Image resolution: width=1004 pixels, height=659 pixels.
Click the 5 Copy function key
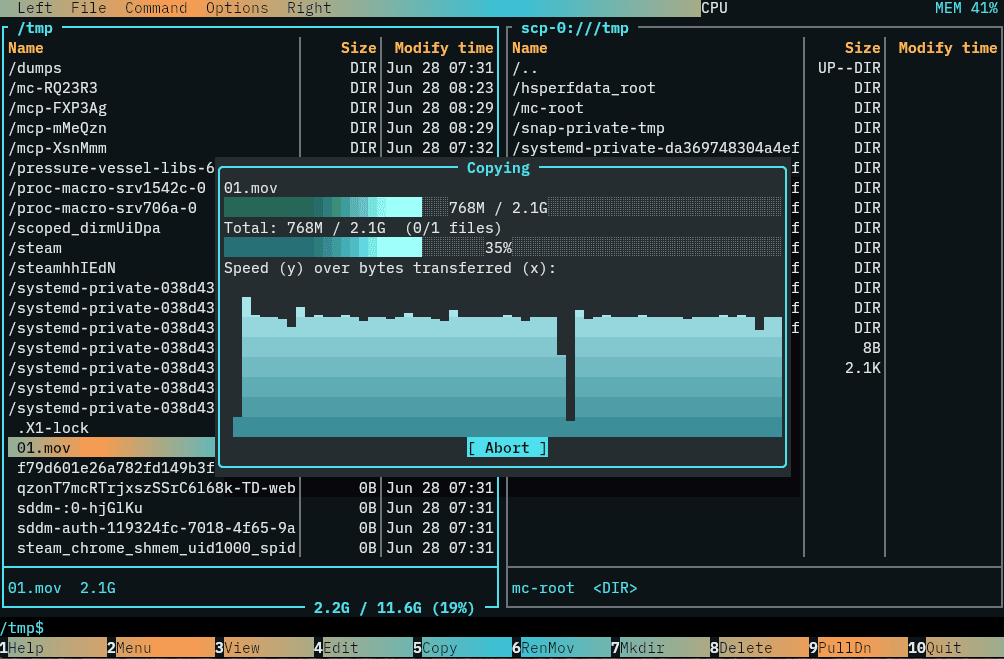462,647
